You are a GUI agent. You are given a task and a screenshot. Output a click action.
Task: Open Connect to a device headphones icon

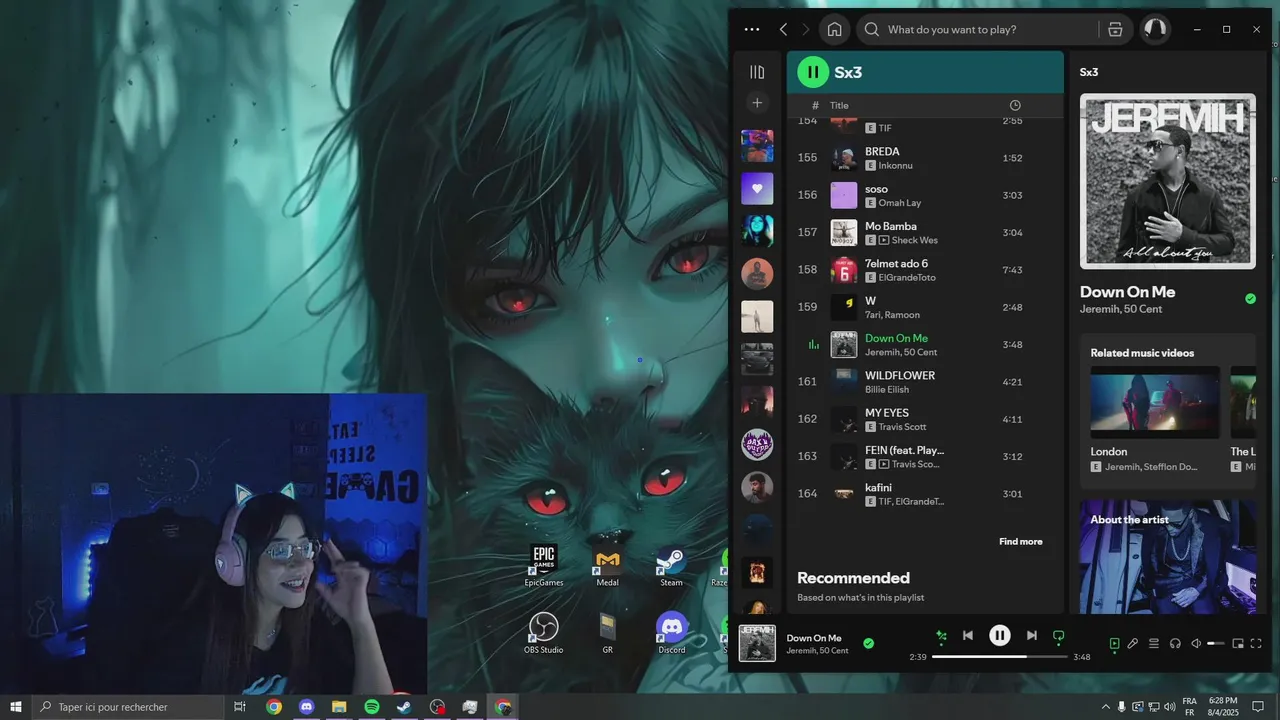click(x=1175, y=644)
